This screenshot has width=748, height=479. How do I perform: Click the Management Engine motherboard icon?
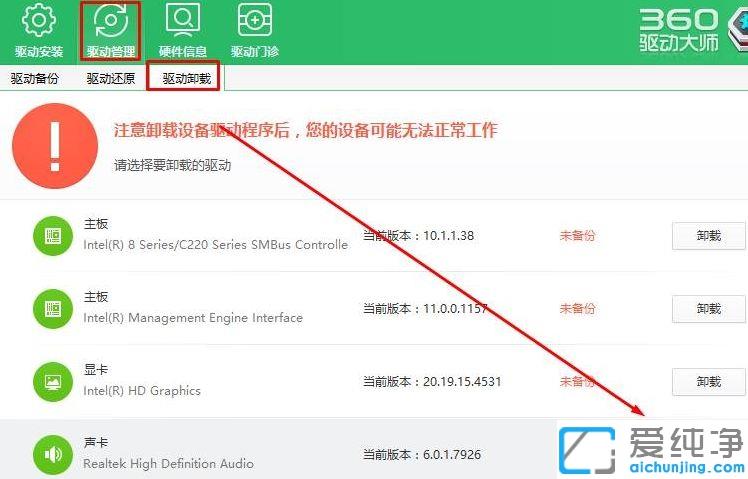(53, 309)
